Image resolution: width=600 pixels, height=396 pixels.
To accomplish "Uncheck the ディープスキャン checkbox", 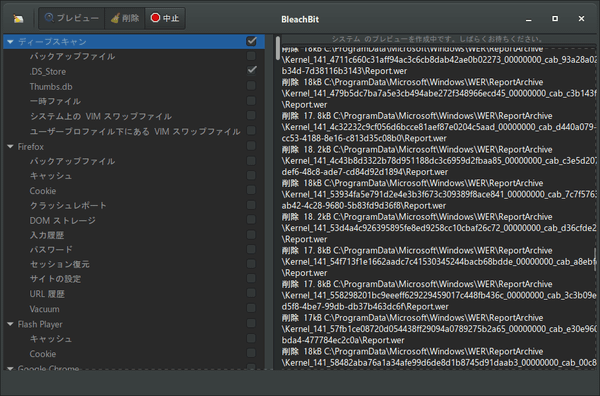I will coord(251,41).
